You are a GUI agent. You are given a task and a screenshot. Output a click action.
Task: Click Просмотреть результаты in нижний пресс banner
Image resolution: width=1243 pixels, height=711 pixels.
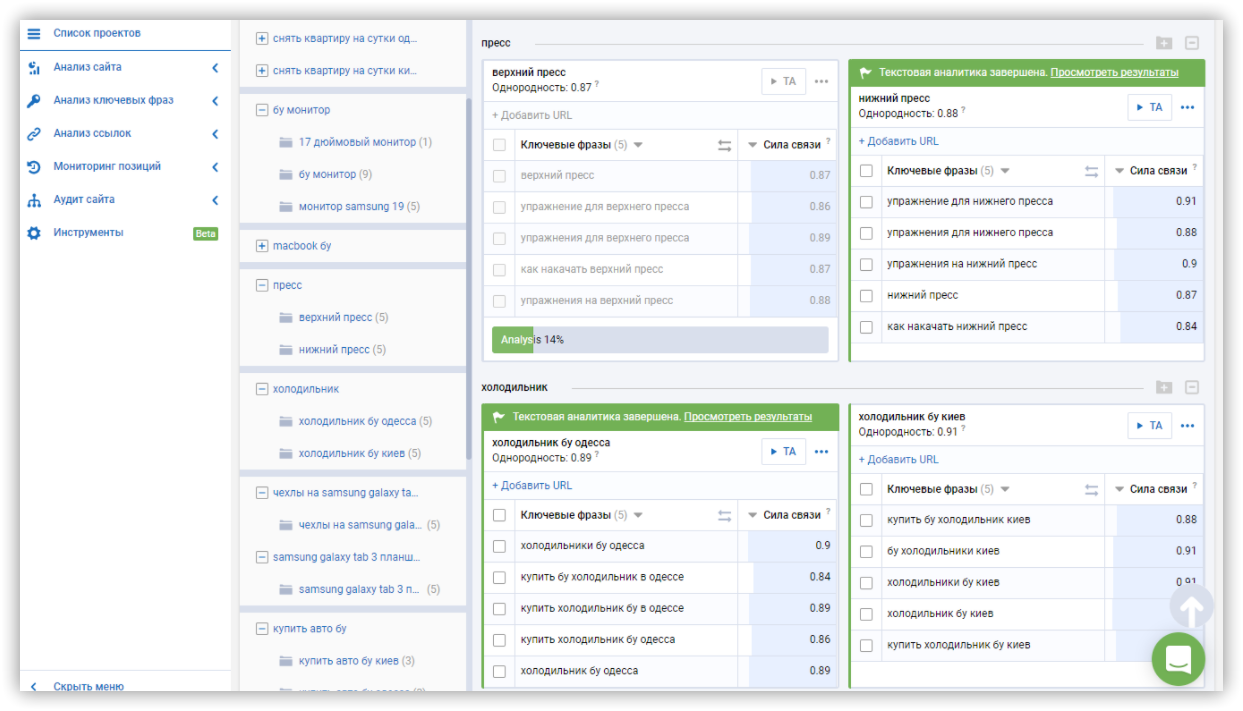pos(1114,73)
